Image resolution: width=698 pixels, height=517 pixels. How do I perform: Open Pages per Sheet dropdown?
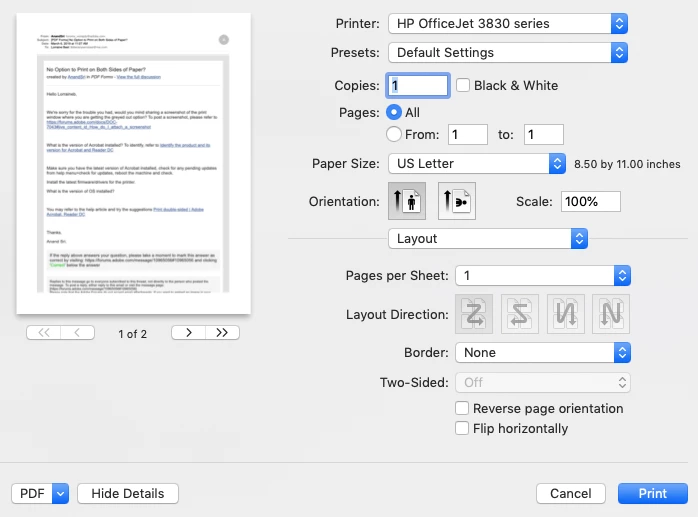coord(543,276)
